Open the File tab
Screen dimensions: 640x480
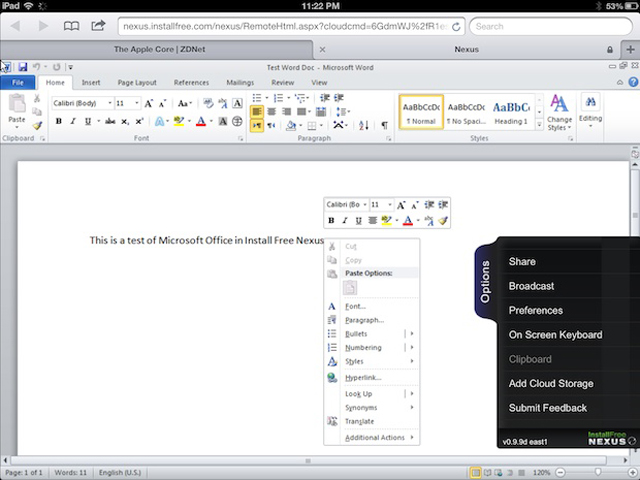[18, 82]
